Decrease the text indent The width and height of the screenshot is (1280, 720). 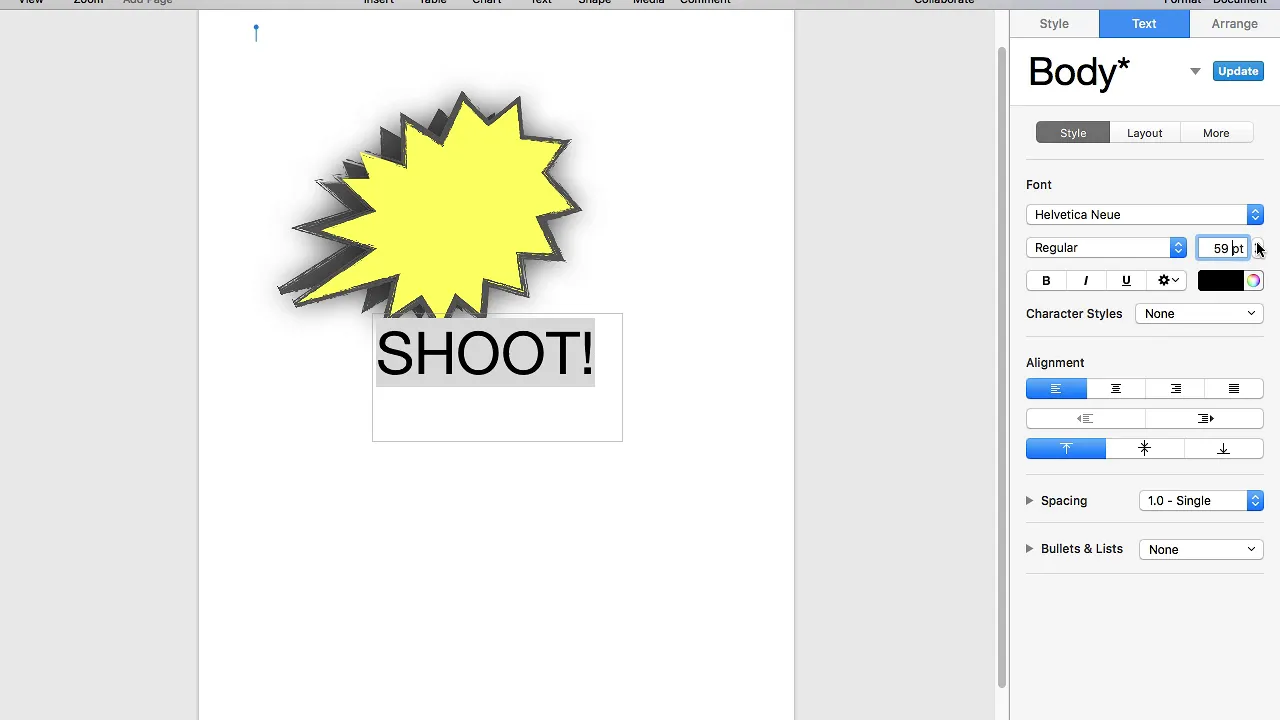1085,419
